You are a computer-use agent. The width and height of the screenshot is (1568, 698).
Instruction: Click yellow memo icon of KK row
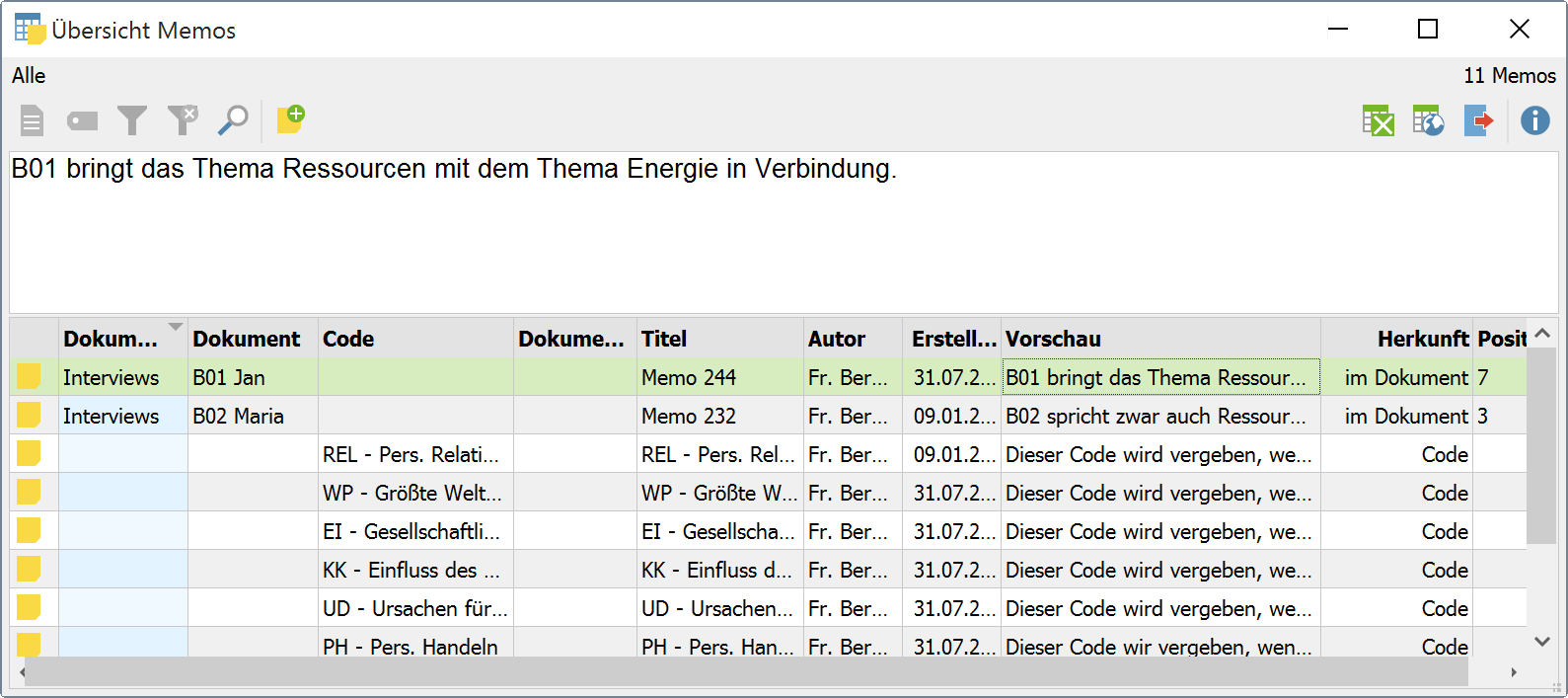(x=29, y=570)
